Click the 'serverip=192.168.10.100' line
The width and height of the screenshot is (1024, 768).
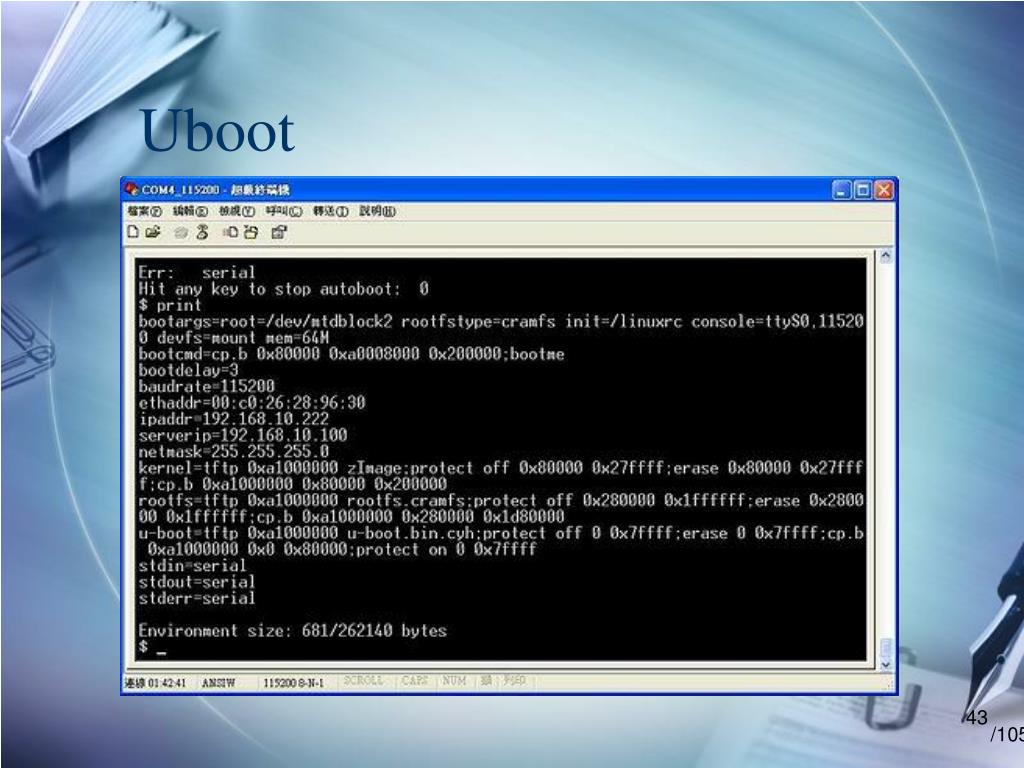tap(242, 435)
